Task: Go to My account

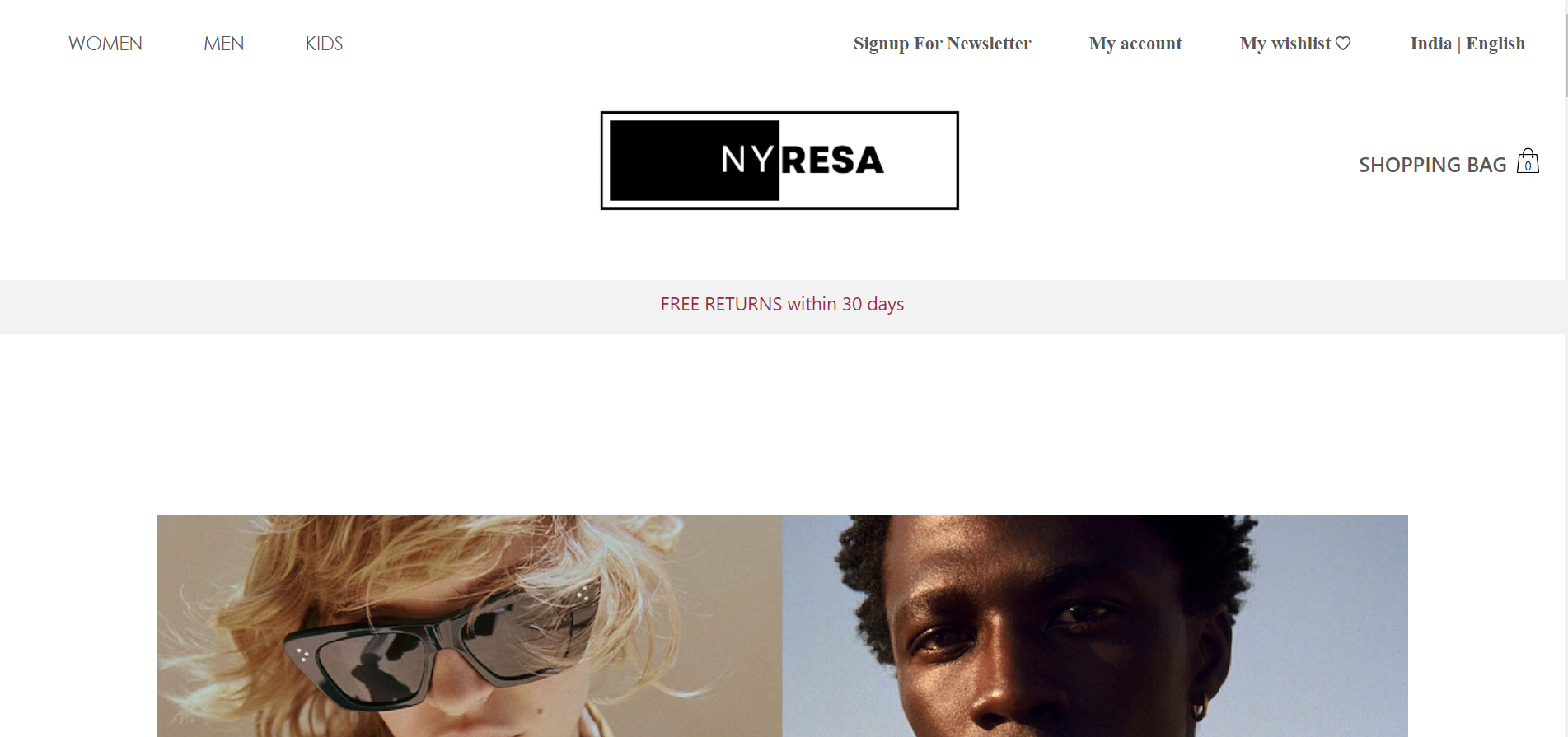Action: tap(1135, 44)
